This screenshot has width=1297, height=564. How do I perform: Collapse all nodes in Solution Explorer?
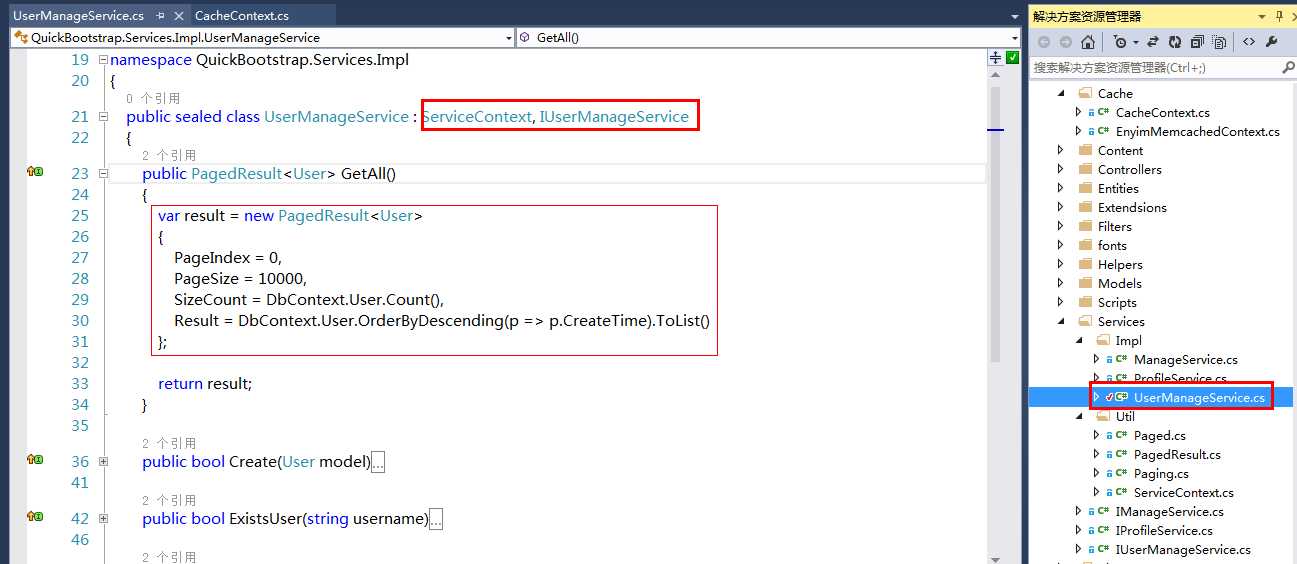click(1196, 42)
